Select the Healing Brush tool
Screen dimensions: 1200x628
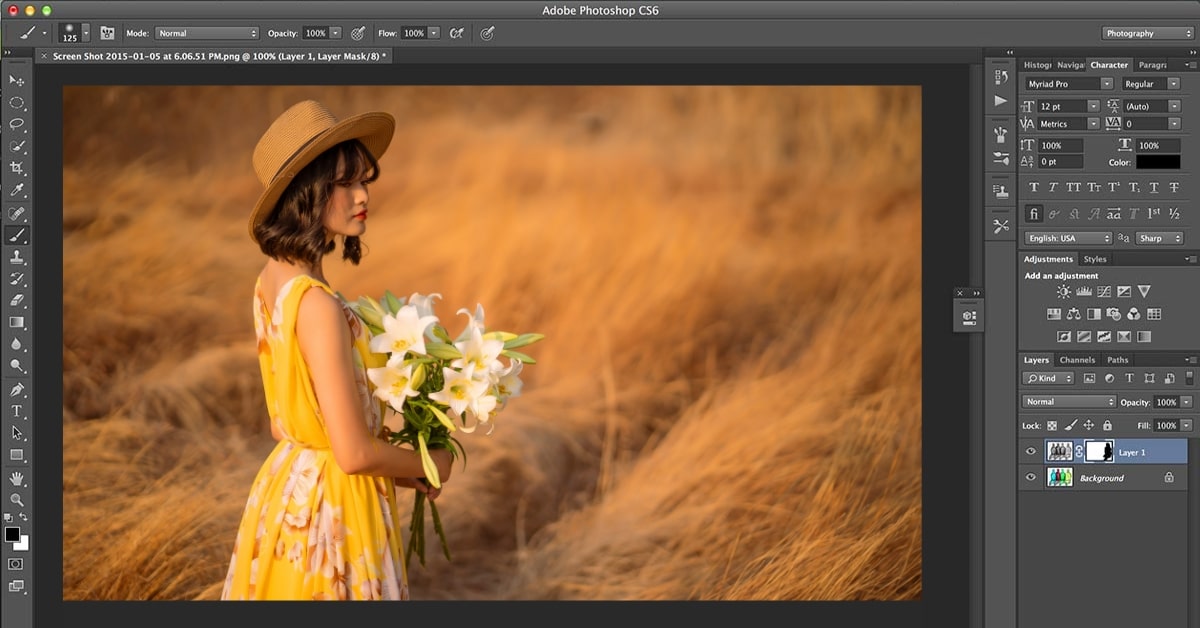pyautogui.click(x=17, y=214)
